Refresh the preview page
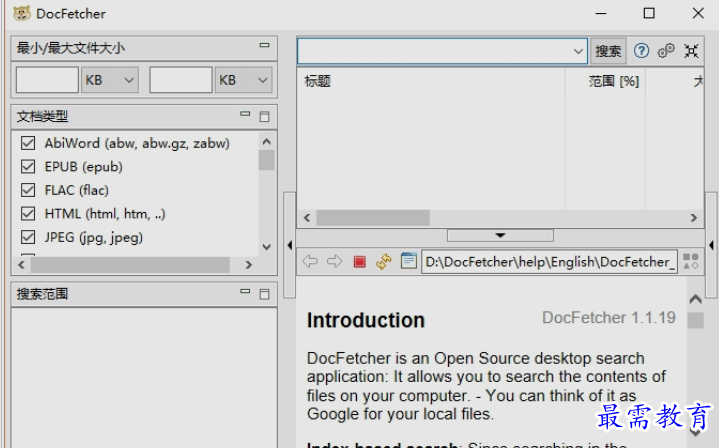The image size is (719, 448). click(384, 261)
